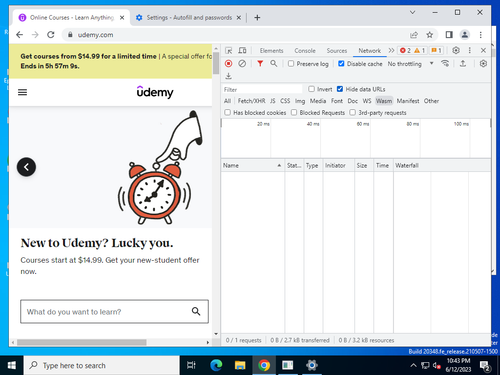Image resolution: width=500 pixels, height=375 pixels.
Task: Open Udemy hamburger menu
Action: pos(22,92)
